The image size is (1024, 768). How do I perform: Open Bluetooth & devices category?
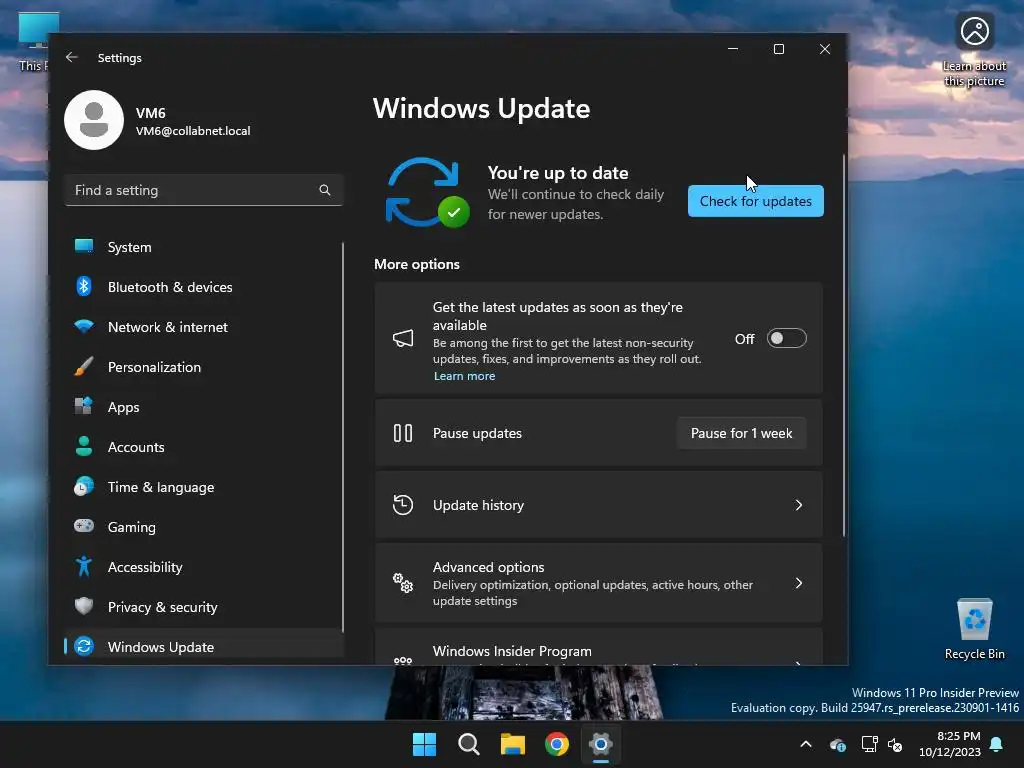coord(204,287)
